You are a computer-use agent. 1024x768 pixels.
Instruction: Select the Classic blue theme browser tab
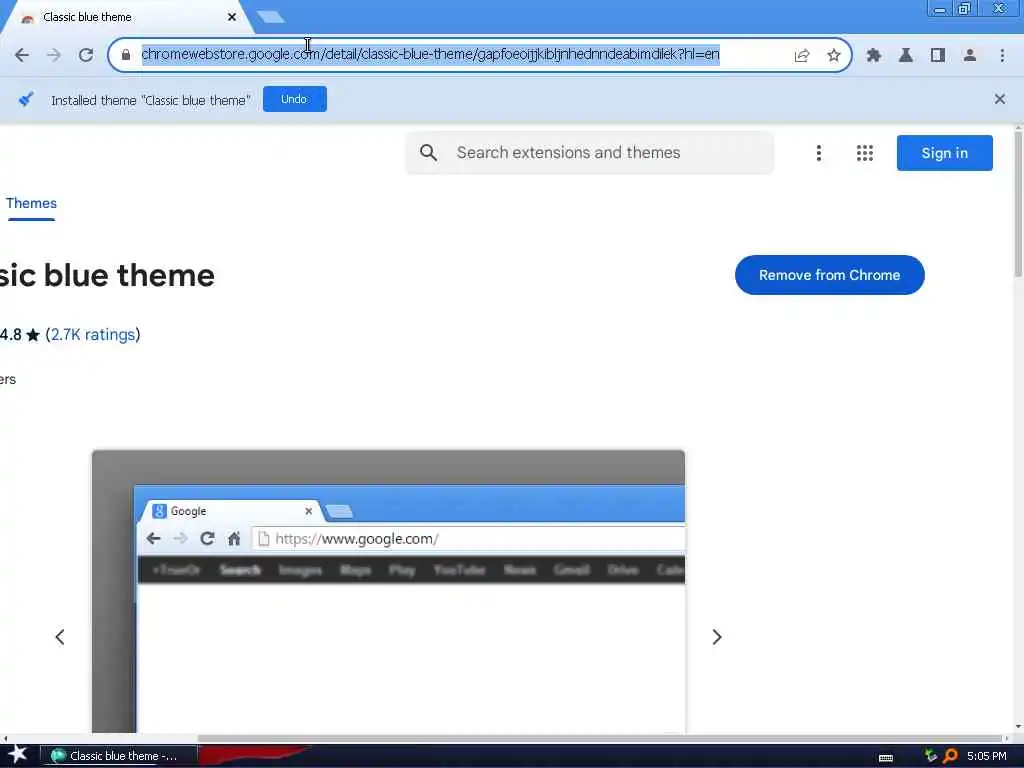coord(127,17)
